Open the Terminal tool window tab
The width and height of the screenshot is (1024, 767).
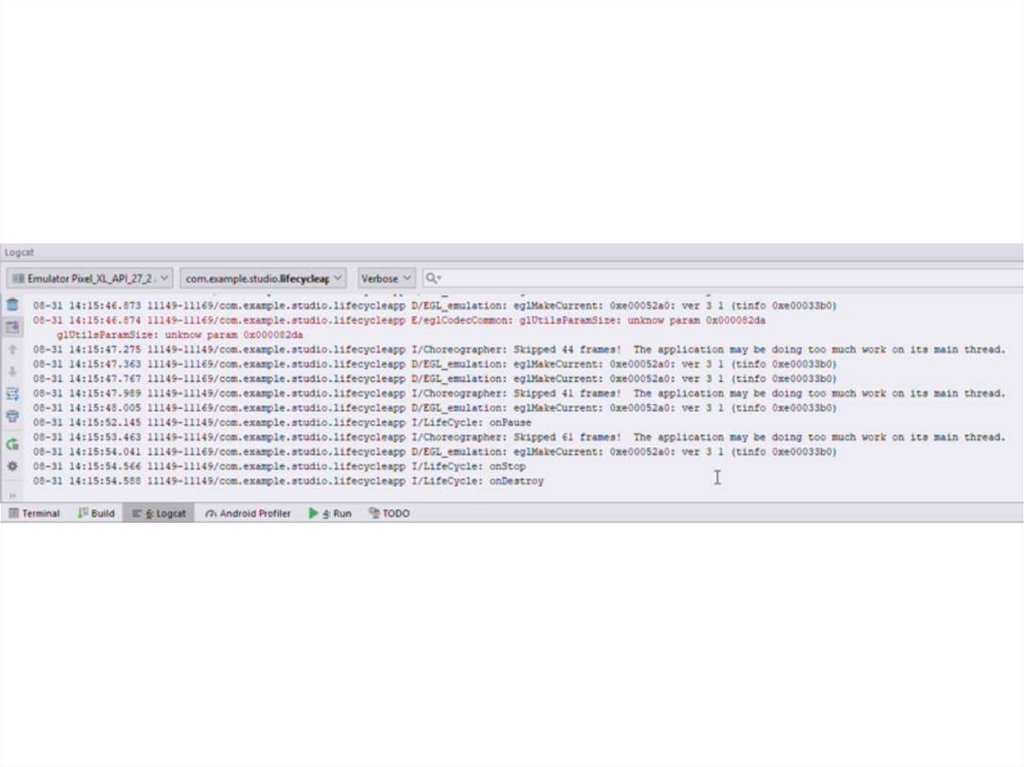click(34, 514)
